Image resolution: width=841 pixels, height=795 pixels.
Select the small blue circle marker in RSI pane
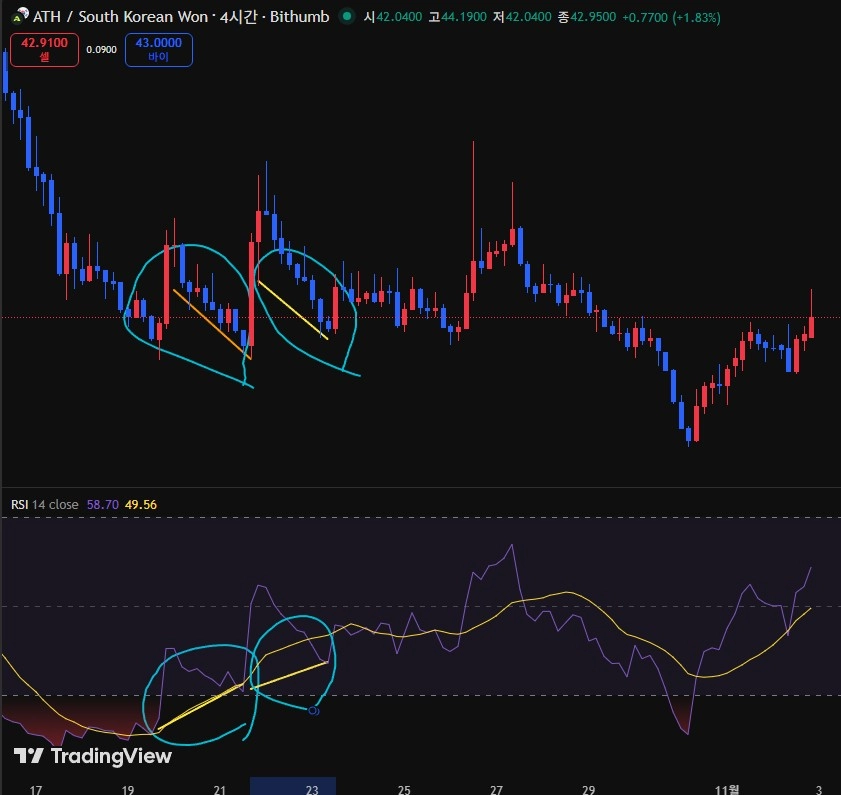click(x=313, y=711)
